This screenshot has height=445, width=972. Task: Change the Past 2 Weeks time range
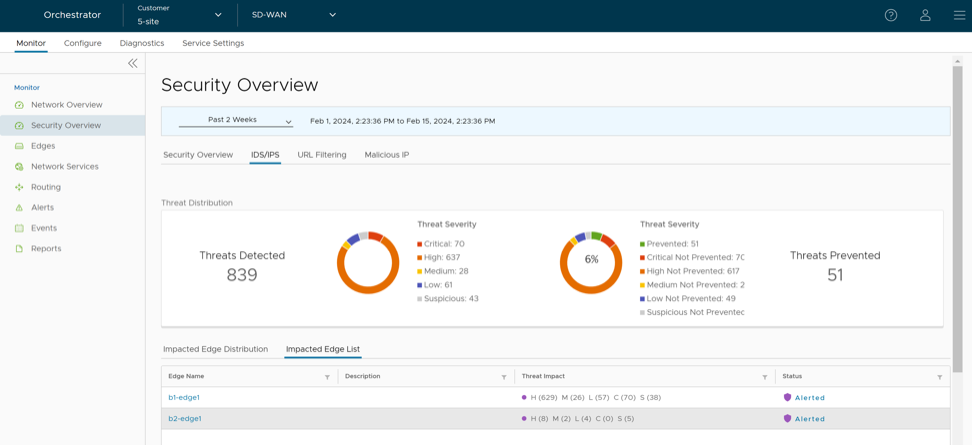[x=236, y=120]
